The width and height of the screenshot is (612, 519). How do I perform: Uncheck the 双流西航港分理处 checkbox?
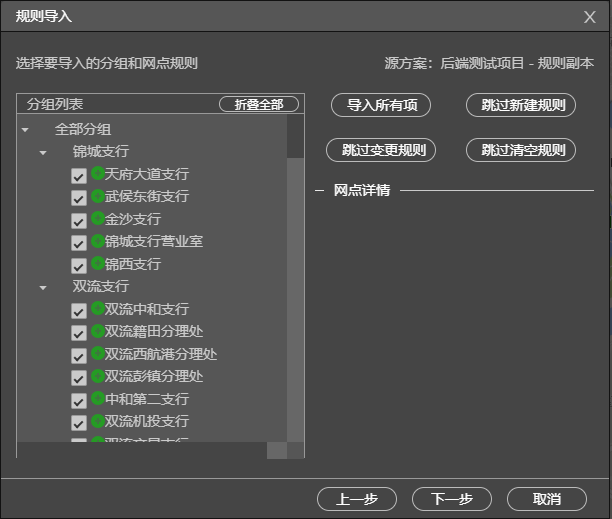click(79, 355)
